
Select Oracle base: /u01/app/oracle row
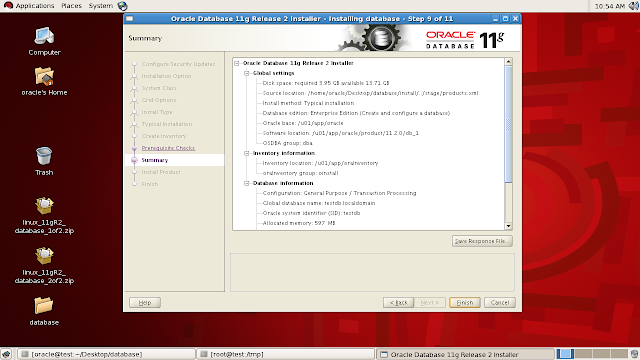click(303, 123)
